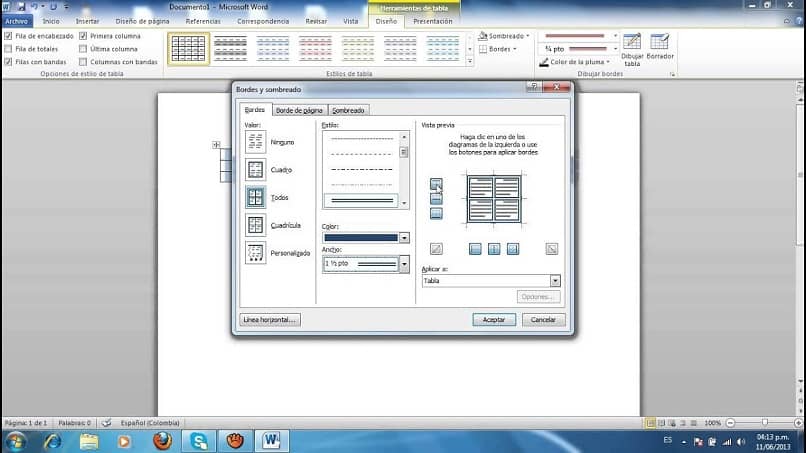
Task: Select the double line style in Estilo list
Action: click(x=362, y=200)
